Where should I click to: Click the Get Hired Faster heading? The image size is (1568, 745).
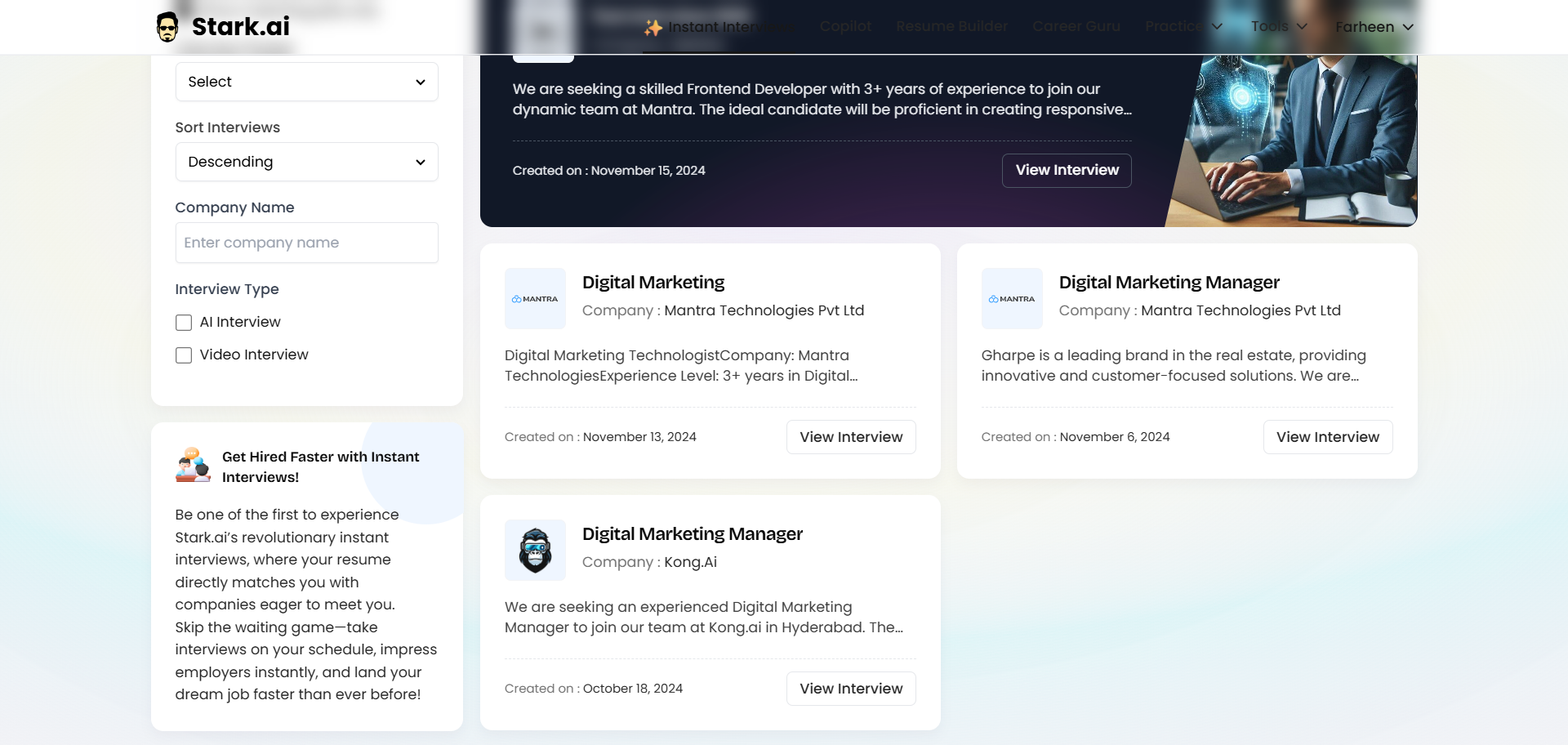pos(321,467)
